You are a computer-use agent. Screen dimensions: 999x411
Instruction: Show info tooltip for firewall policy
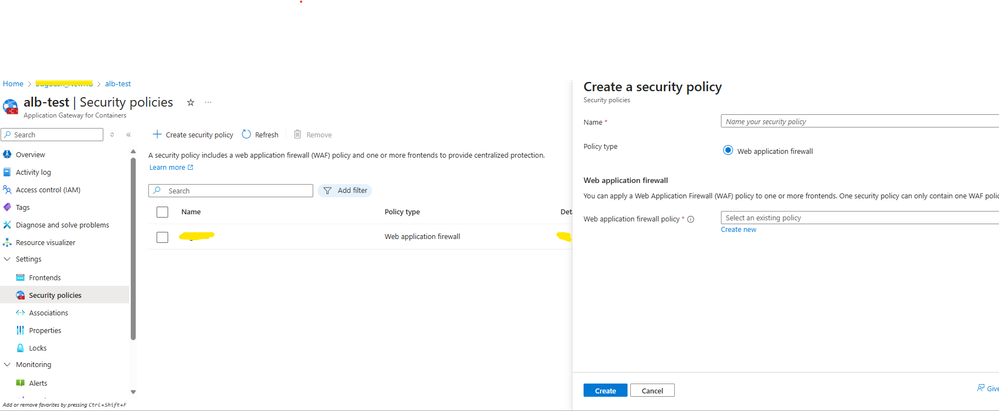click(691, 219)
